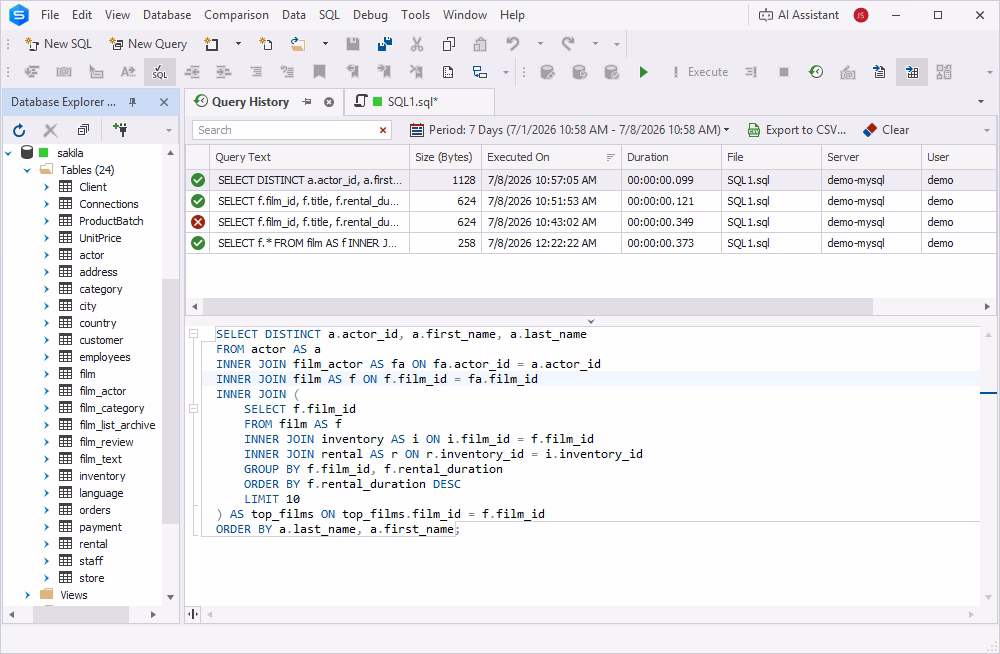1000x654 pixels.
Task: Click Export to CSV button
Action: (797, 130)
